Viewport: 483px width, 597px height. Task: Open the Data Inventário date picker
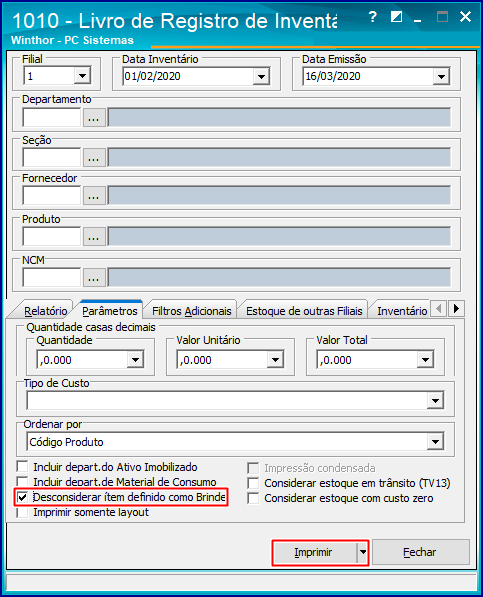(261, 77)
